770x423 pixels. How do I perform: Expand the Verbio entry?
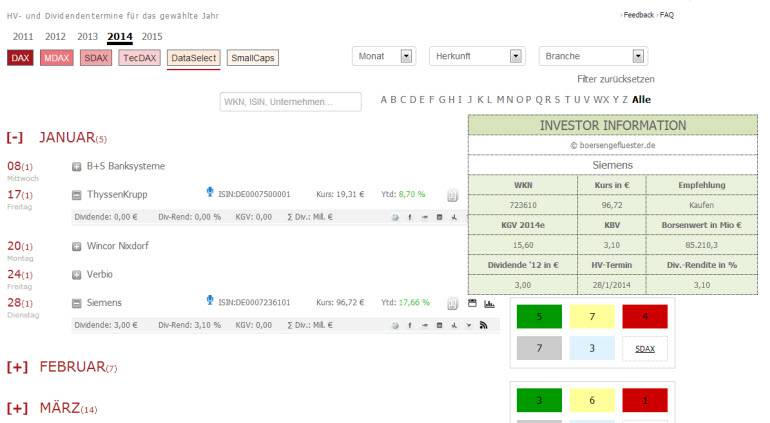tap(77, 275)
